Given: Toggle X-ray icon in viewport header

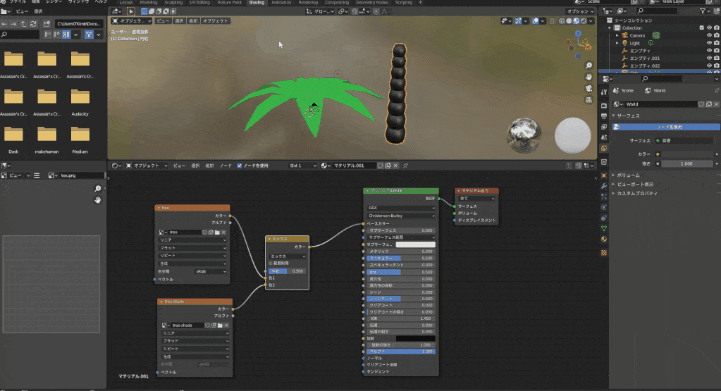Looking at the screenshot, I should coord(552,21).
